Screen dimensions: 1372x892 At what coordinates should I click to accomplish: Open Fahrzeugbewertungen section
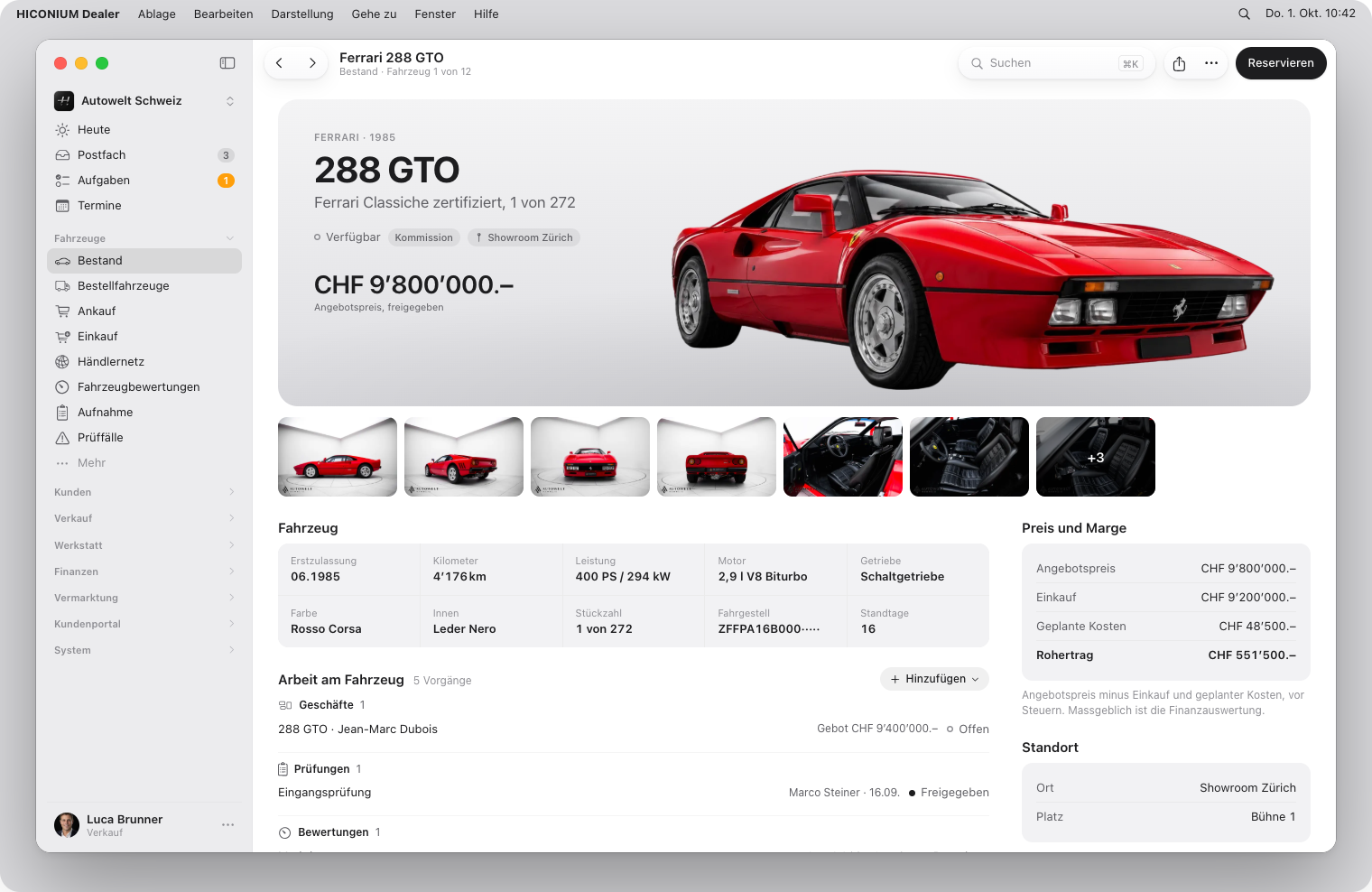(x=144, y=387)
